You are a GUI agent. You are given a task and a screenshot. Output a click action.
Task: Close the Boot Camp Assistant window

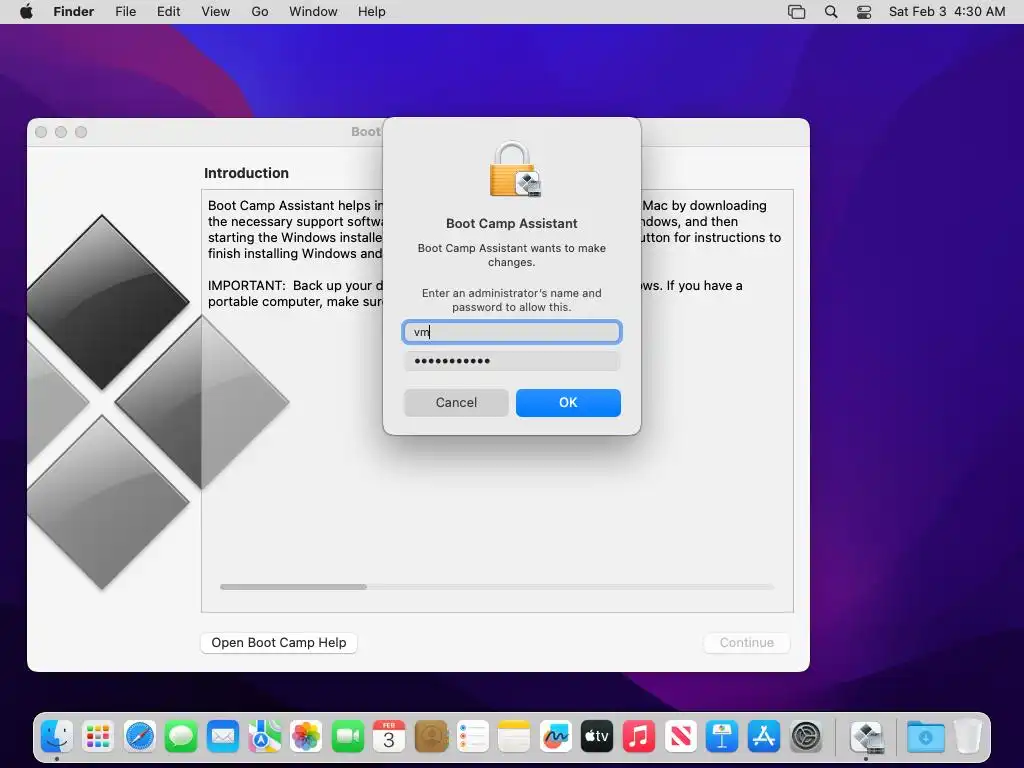point(41,132)
